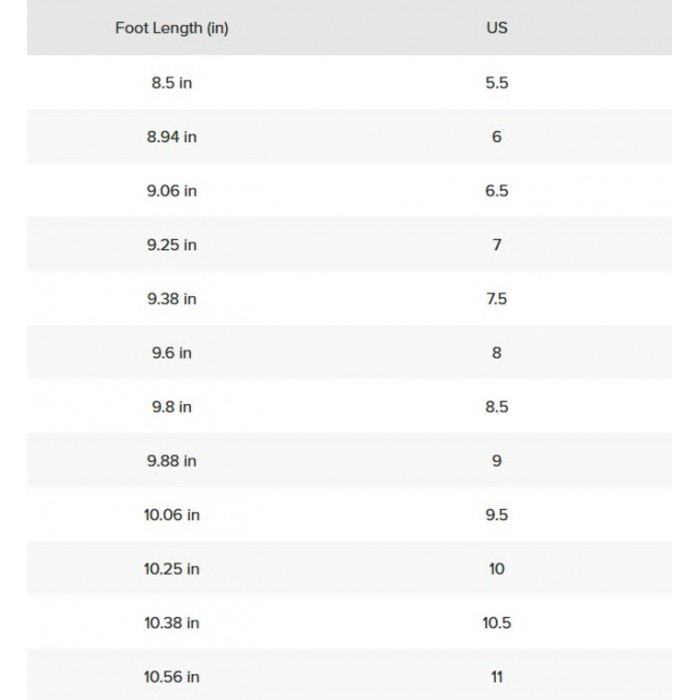Click the Foot Length (in) column header
700x700 pixels.
pos(172,28)
